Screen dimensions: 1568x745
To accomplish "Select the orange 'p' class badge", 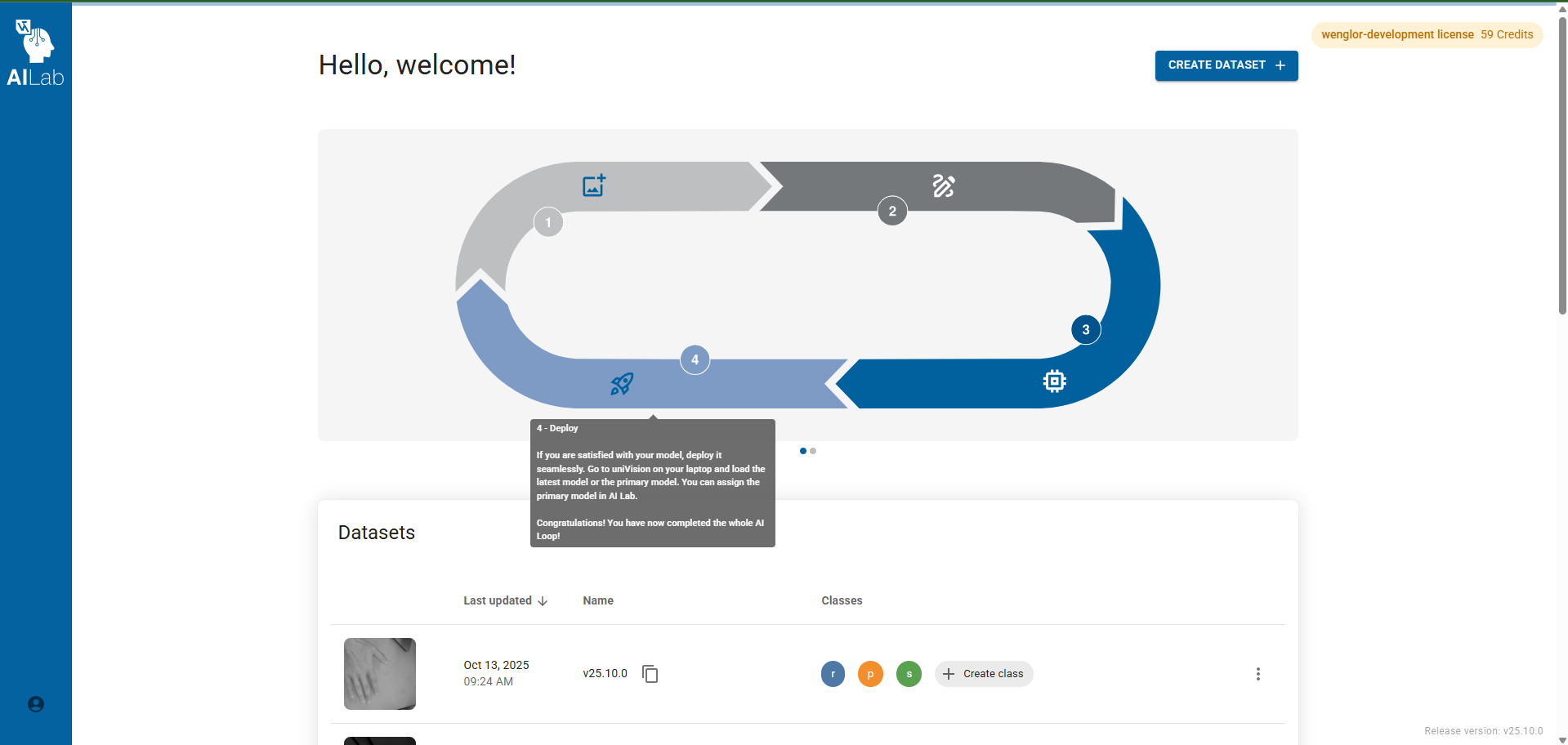I will pos(870,674).
